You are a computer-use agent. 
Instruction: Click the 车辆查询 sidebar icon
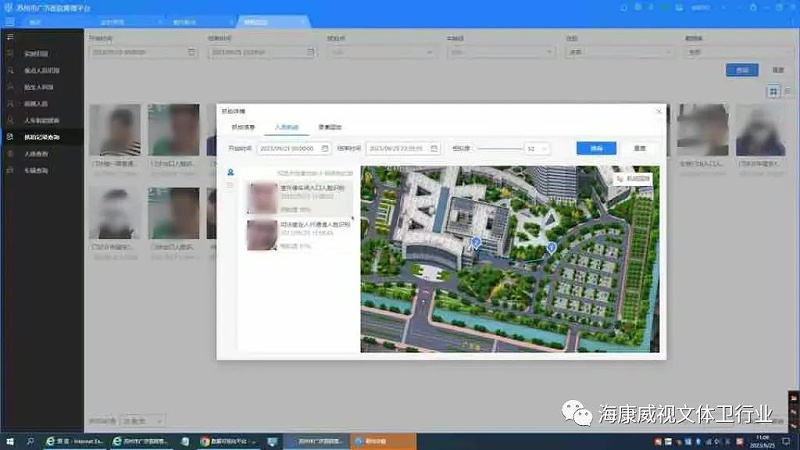[10, 170]
